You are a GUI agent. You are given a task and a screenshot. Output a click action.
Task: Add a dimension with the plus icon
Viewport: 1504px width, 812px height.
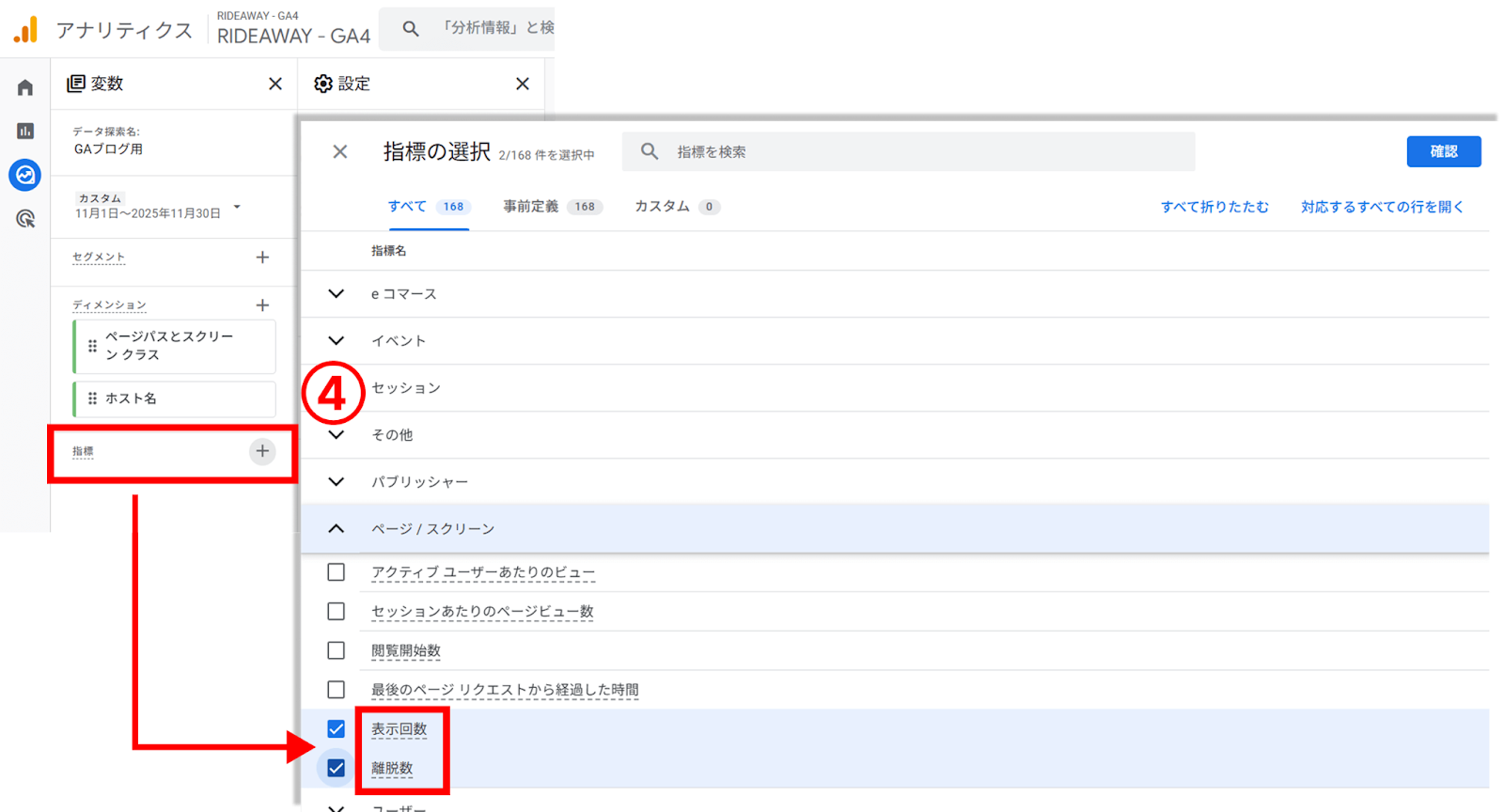(x=262, y=304)
